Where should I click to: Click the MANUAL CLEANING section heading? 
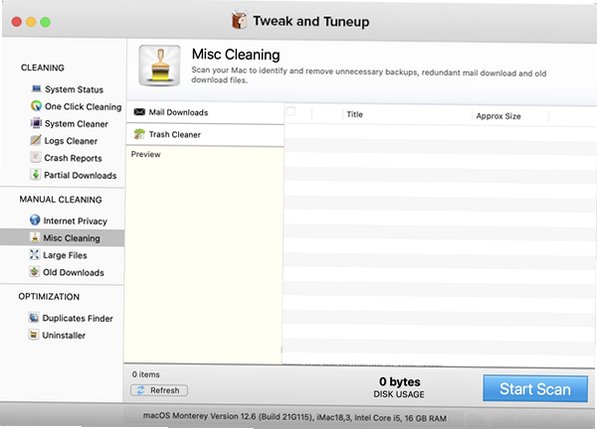coord(61,199)
